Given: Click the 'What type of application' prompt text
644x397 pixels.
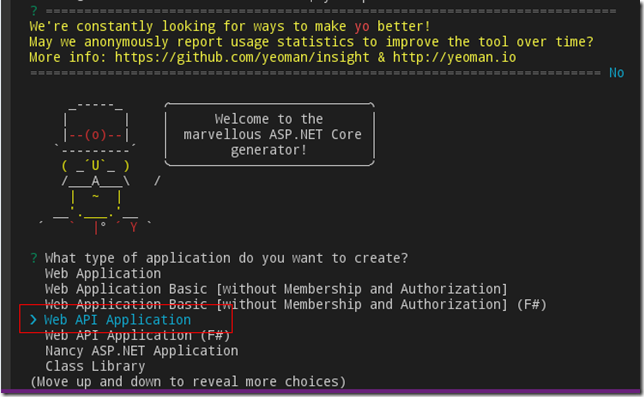Looking at the screenshot, I should click(226, 258).
